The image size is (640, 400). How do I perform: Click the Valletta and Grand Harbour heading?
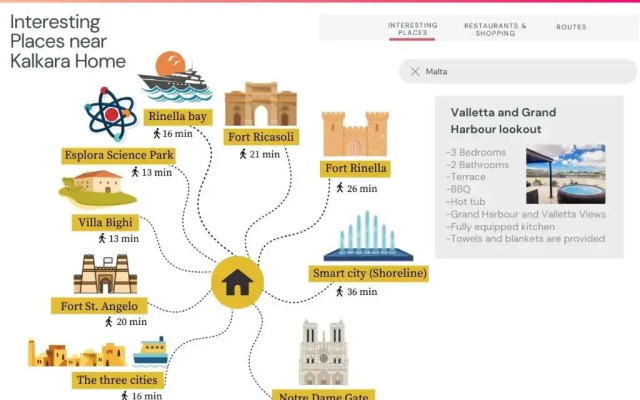[503, 121]
